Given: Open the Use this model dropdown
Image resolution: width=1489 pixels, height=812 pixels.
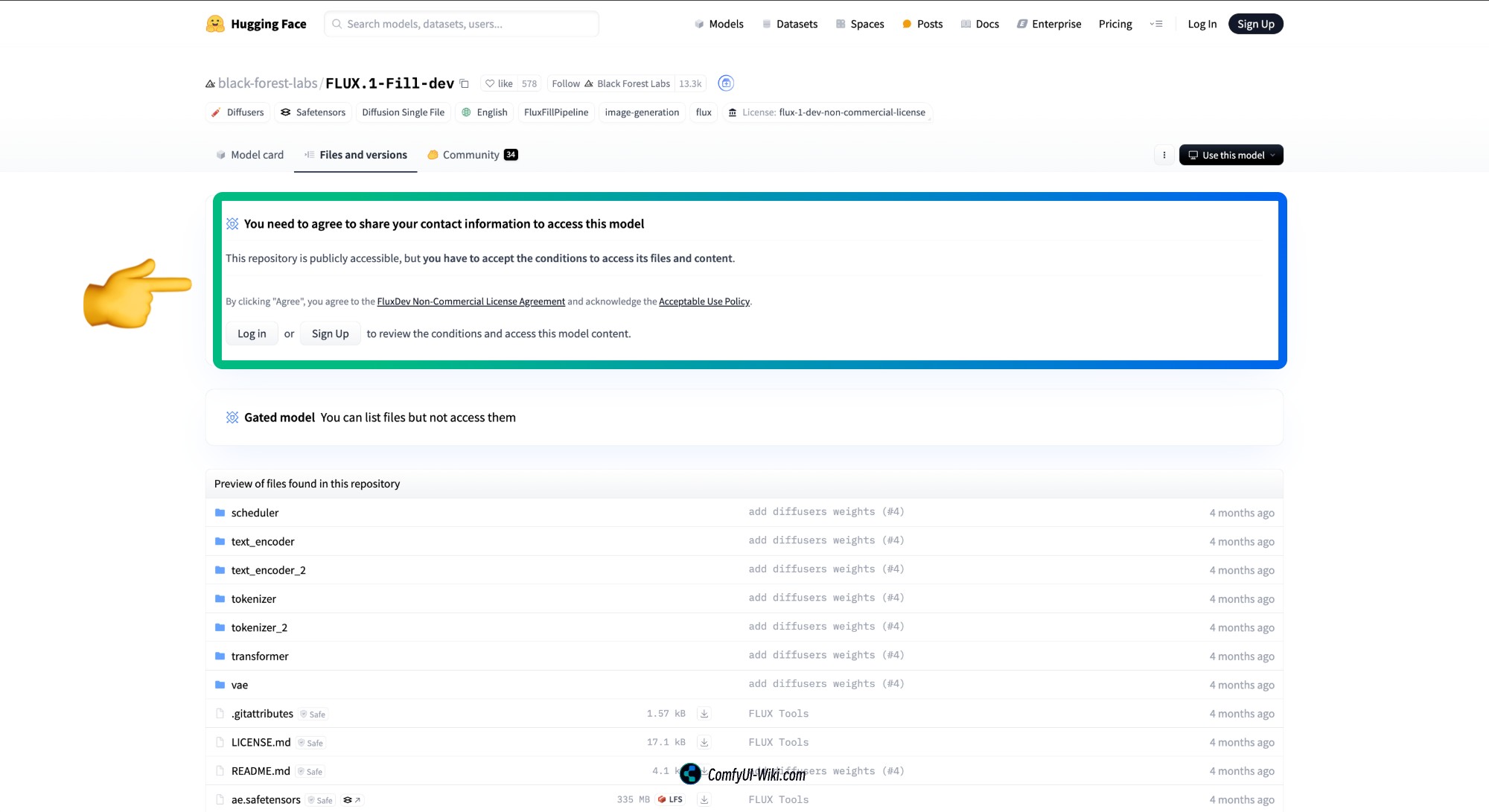Looking at the screenshot, I should (x=1231, y=155).
